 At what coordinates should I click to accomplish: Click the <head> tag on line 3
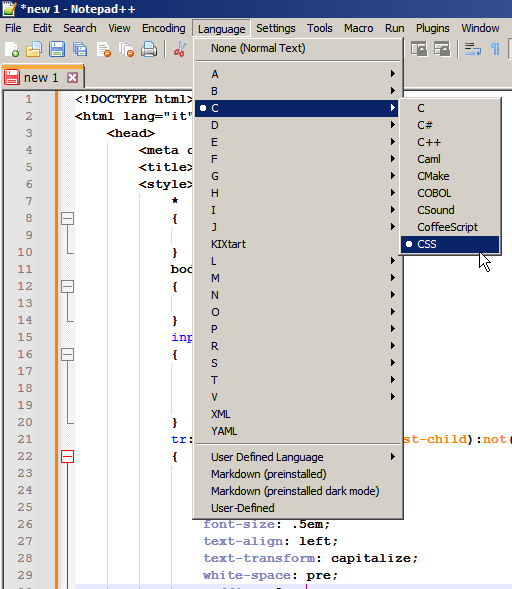pyautogui.click(x=131, y=133)
